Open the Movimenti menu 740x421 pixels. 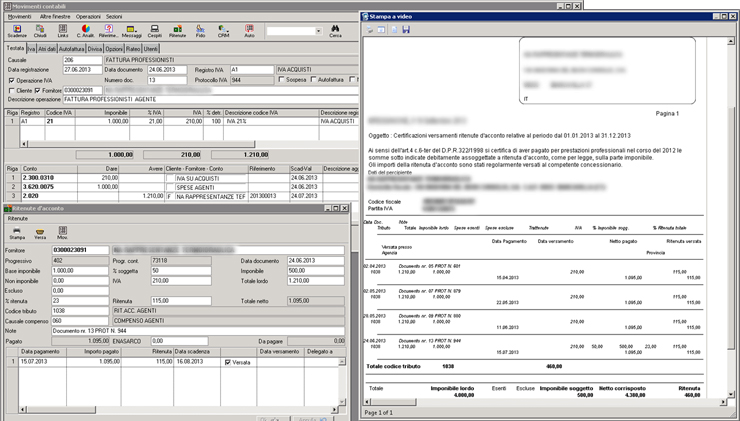(19, 17)
